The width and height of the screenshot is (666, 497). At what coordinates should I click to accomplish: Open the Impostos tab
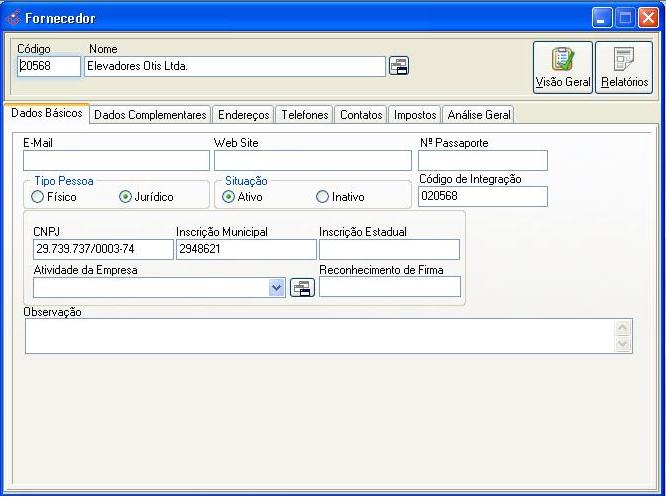point(414,115)
